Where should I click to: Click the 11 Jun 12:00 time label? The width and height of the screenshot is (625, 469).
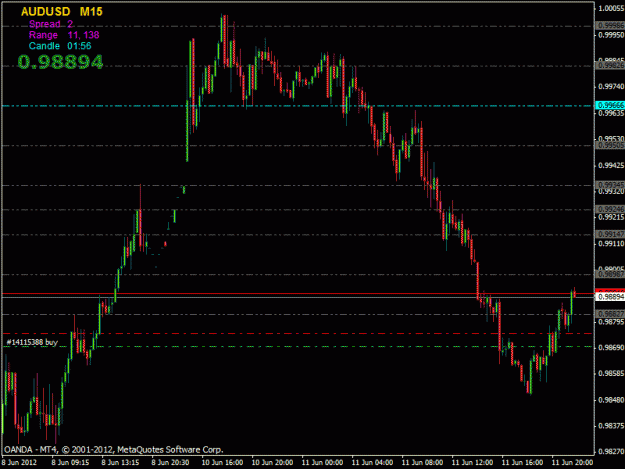pyautogui.click(x=472, y=462)
